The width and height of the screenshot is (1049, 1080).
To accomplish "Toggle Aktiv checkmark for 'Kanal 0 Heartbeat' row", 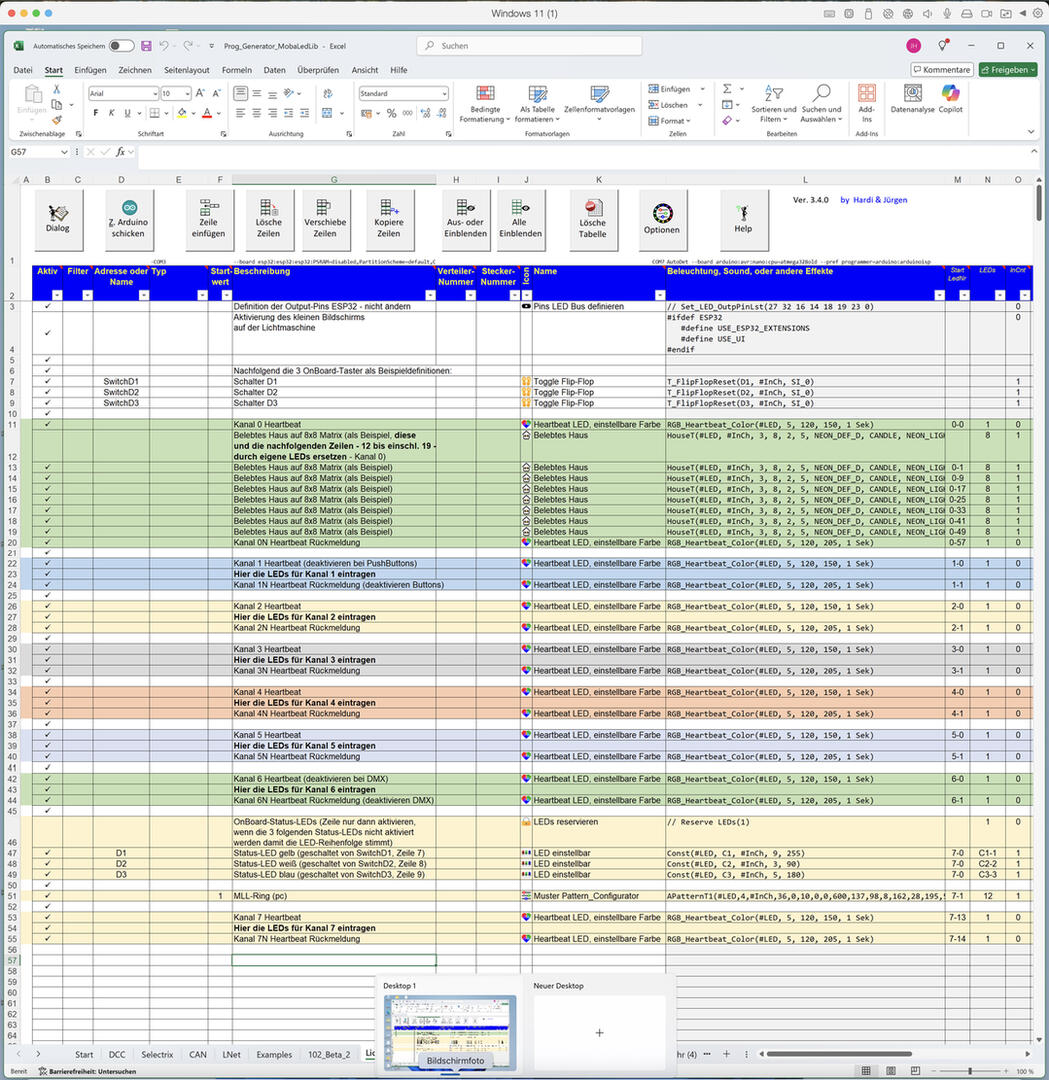I will point(47,425).
